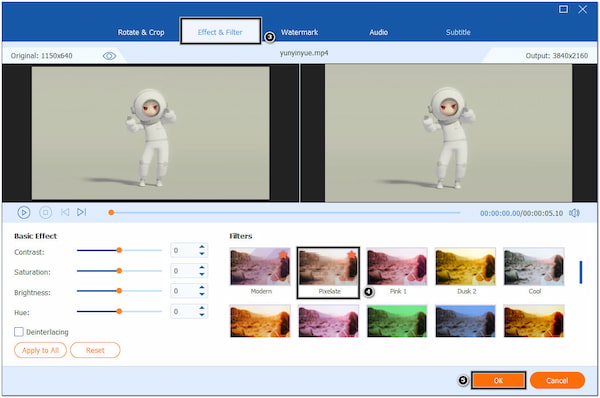Open the Subtitle tab
The height and width of the screenshot is (398, 600).
458,32
